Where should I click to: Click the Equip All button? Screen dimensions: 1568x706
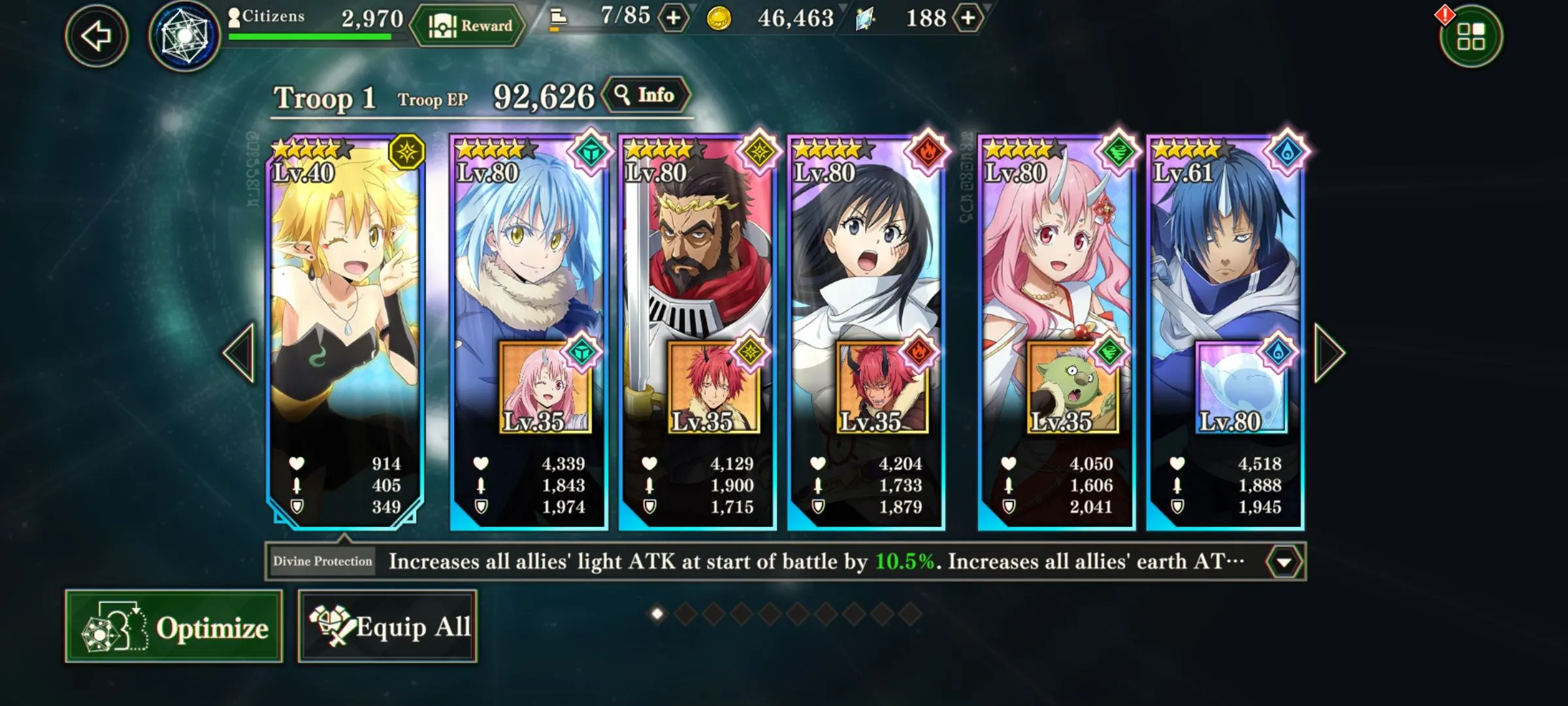(x=387, y=626)
